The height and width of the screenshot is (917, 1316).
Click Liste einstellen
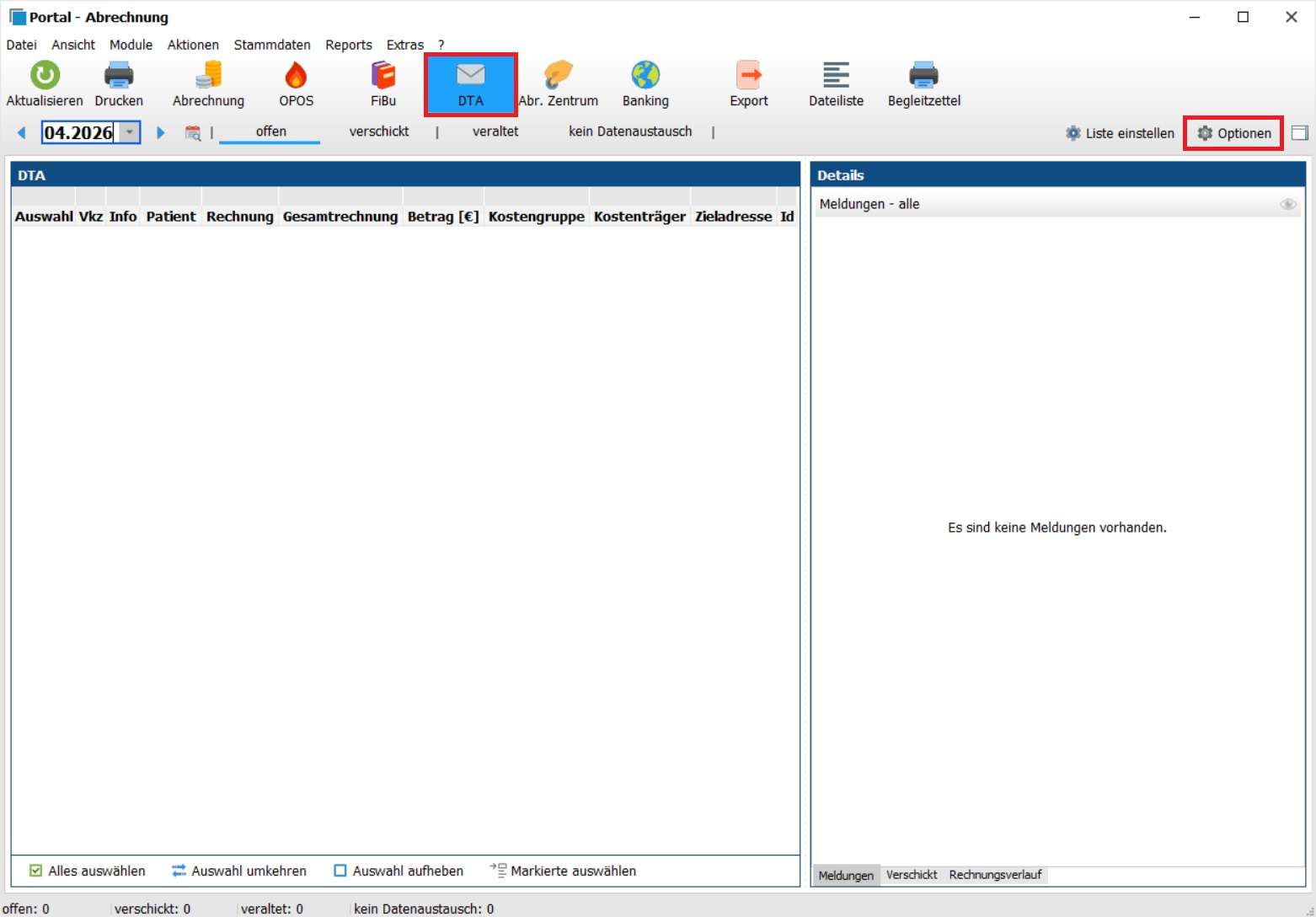[x=1120, y=133]
